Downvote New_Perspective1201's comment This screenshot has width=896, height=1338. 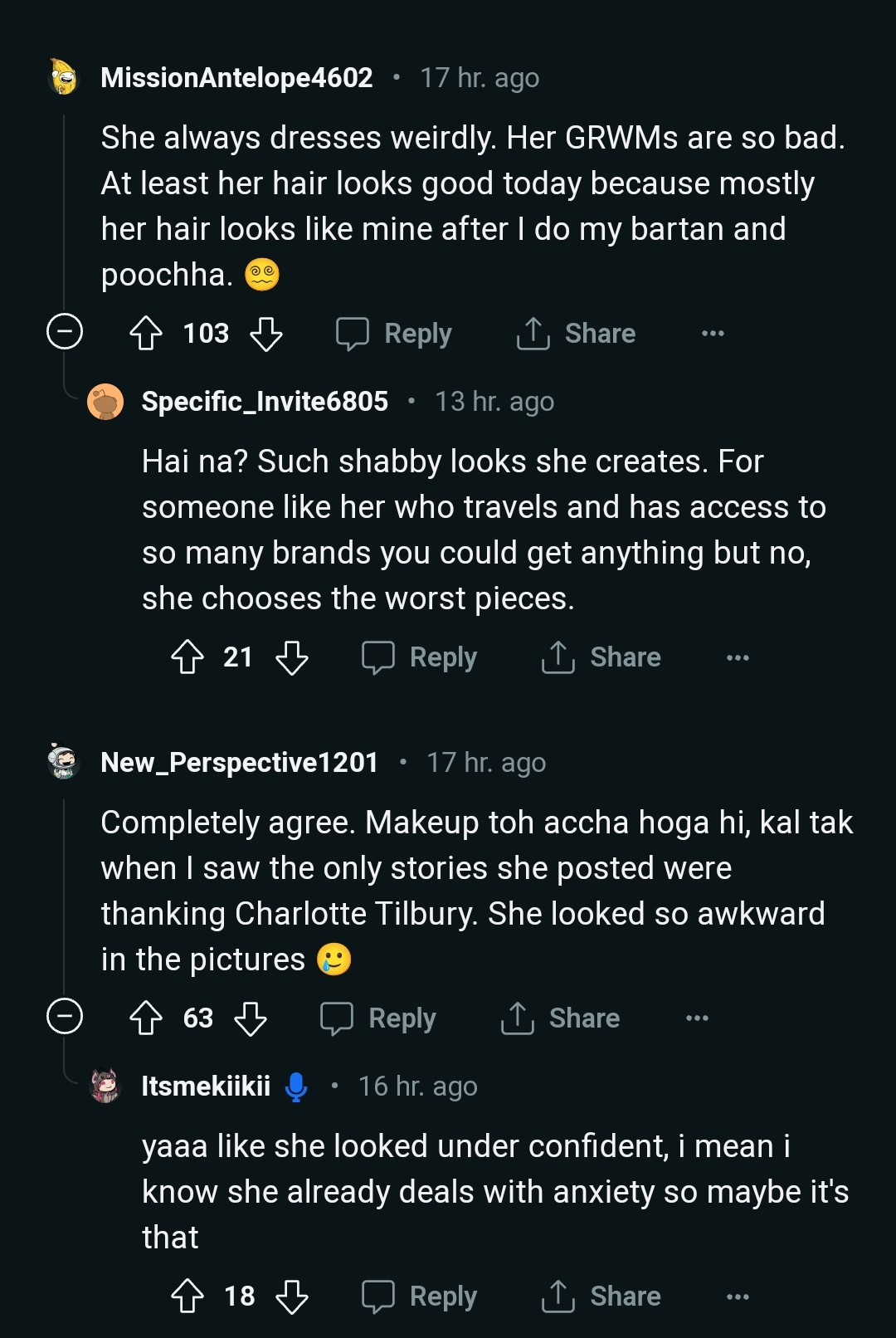pyautogui.click(x=251, y=1018)
